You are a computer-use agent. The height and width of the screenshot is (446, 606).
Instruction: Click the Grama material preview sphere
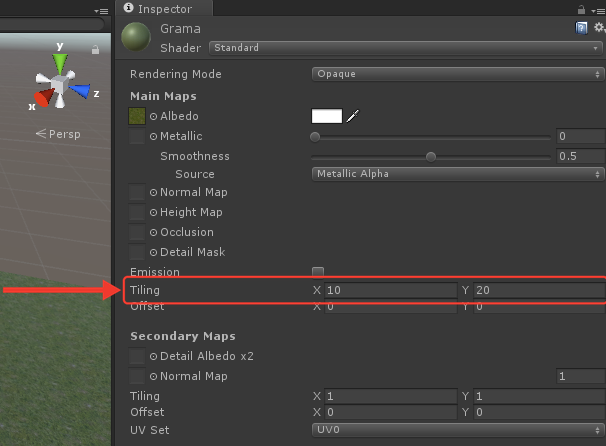click(x=136, y=37)
